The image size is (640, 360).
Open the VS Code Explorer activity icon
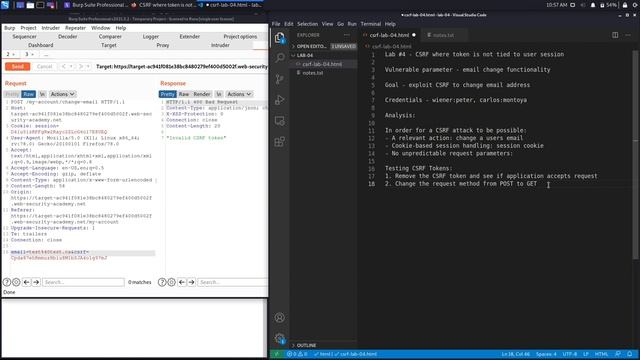(280, 38)
